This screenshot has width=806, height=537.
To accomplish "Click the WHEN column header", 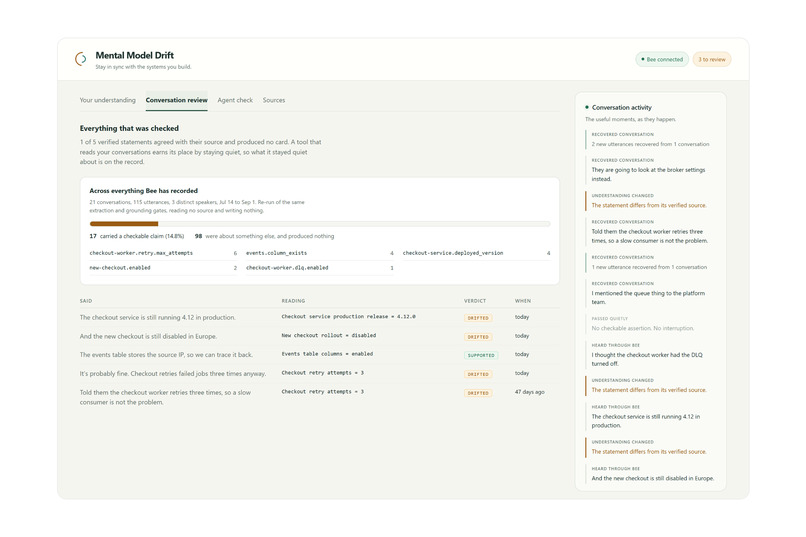I will click(523, 301).
